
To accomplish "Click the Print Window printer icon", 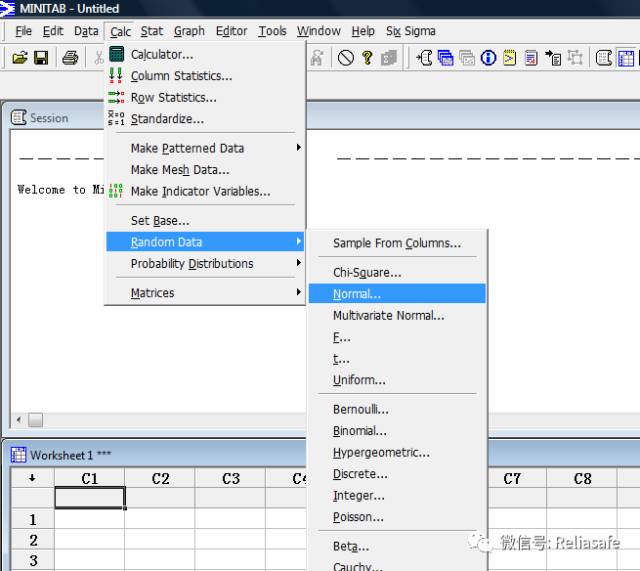I will pyautogui.click(x=70, y=58).
